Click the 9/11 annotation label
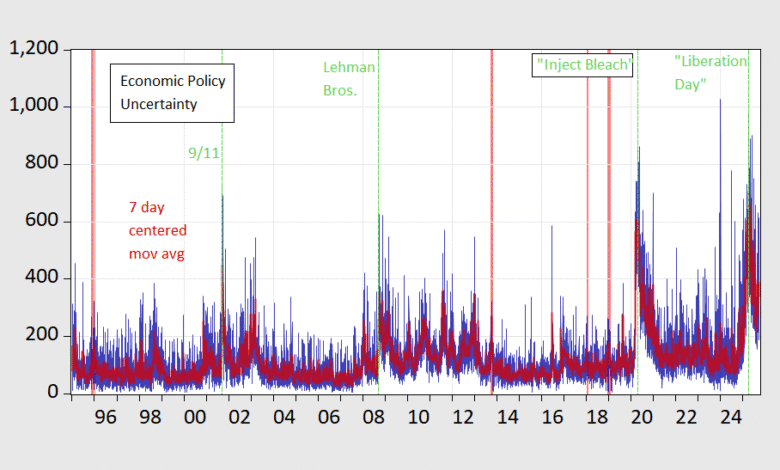Image resolution: width=780 pixels, height=470 pixels. (202, 153)
